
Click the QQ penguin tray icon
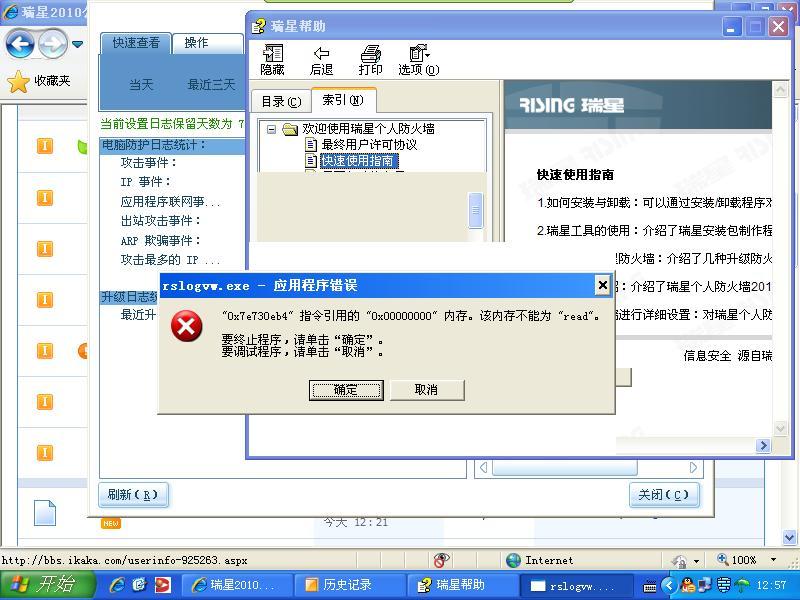tap(688, 585)
